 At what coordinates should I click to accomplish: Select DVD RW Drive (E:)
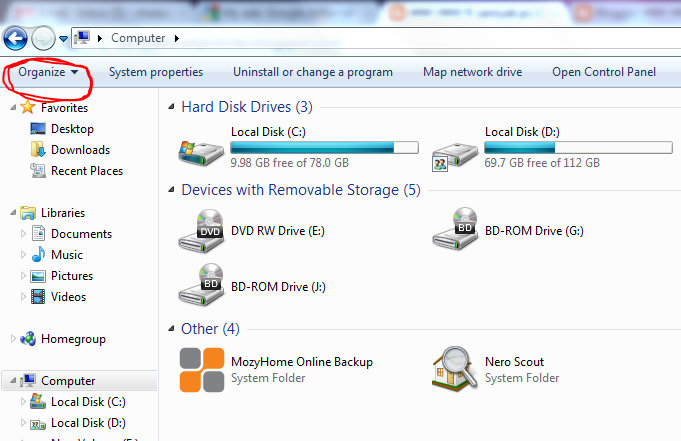(278, 231)
